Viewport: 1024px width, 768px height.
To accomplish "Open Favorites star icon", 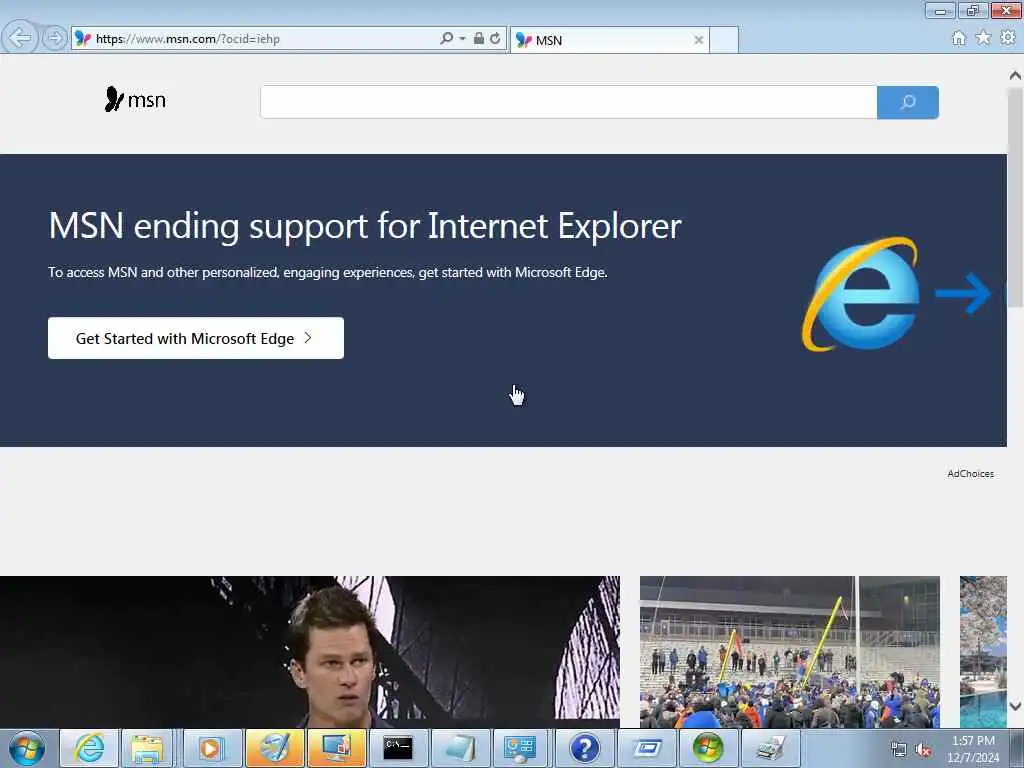I will tap(983, 38).
